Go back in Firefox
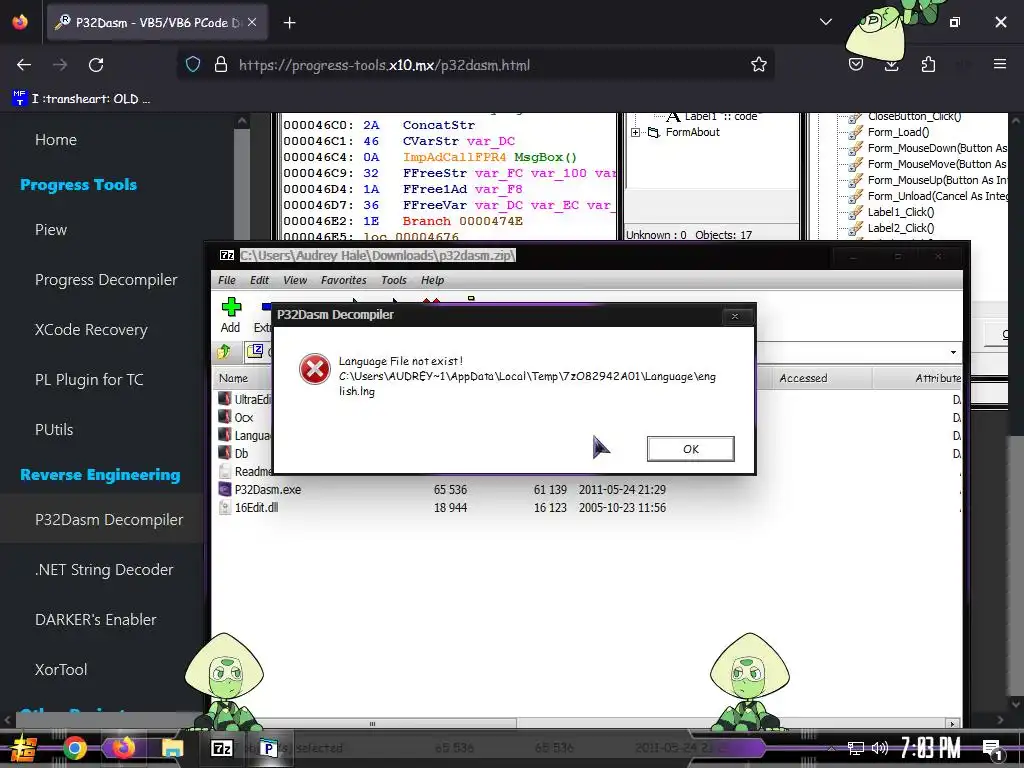The width and height of the screenshot is (1024, 768). pyautogui.click(x=24, y=65)
